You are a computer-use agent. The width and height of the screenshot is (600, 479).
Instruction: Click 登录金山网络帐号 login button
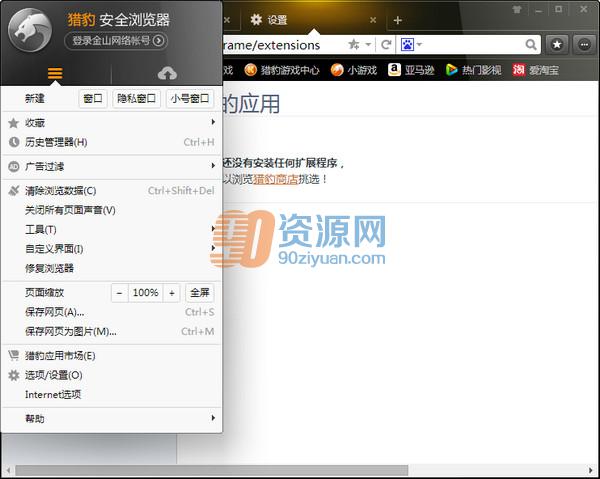pos(116,41)
